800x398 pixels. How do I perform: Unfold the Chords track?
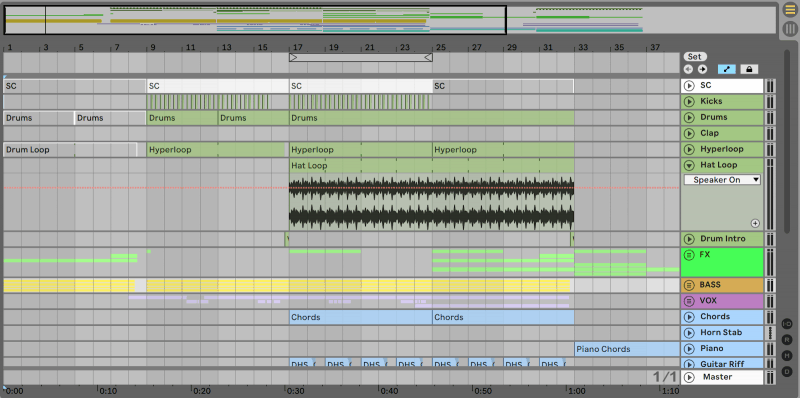[689, 317]
